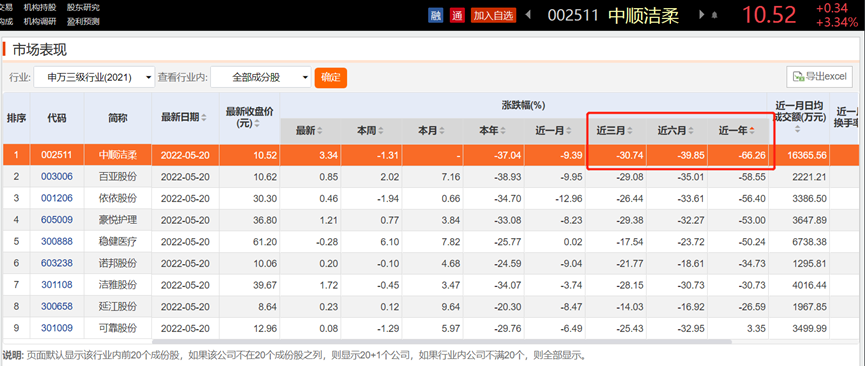
Task: Open stock code link 300658
Action: pyautogui.click(x=57, y=306)
